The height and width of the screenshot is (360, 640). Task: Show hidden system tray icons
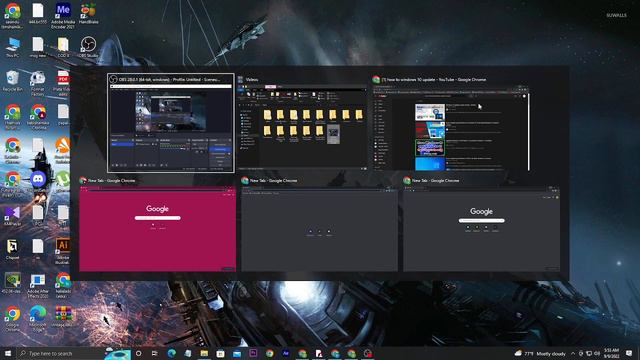pos(573,353)
